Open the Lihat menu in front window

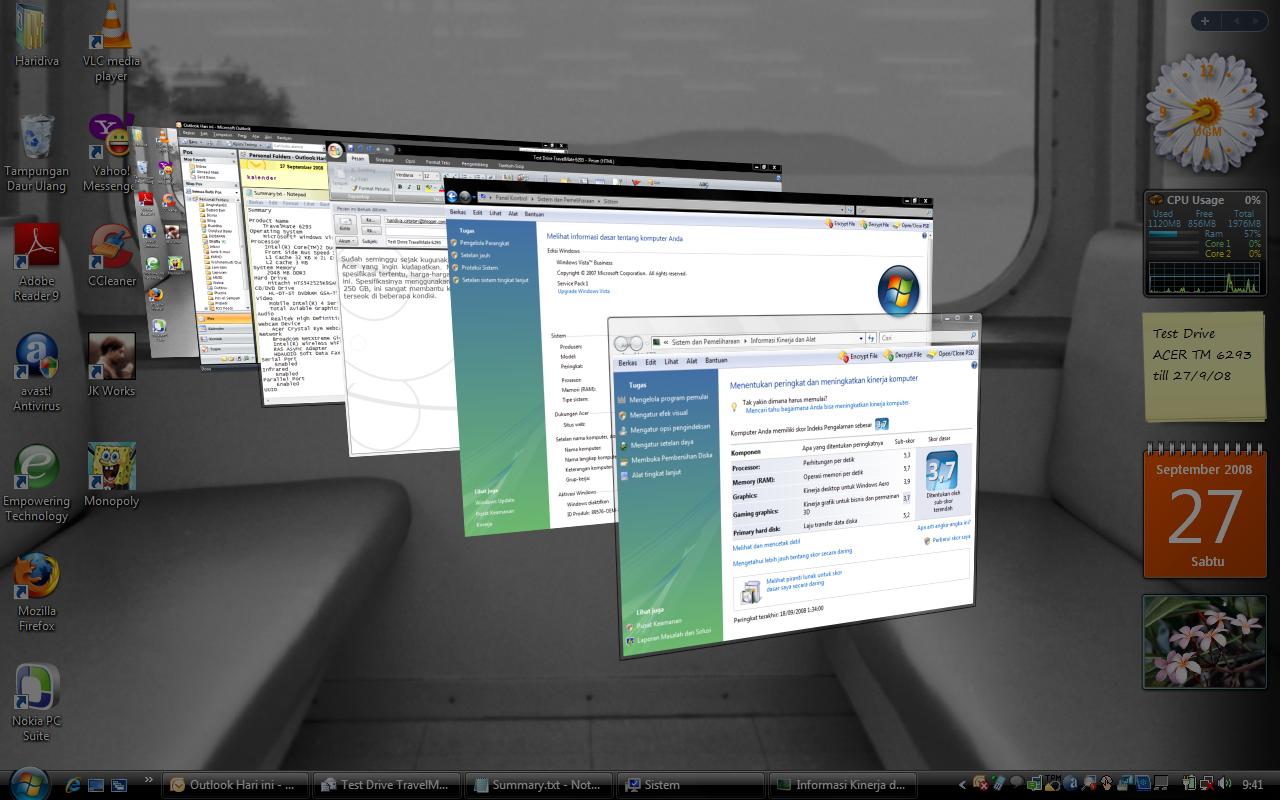[x=671, y=362]
